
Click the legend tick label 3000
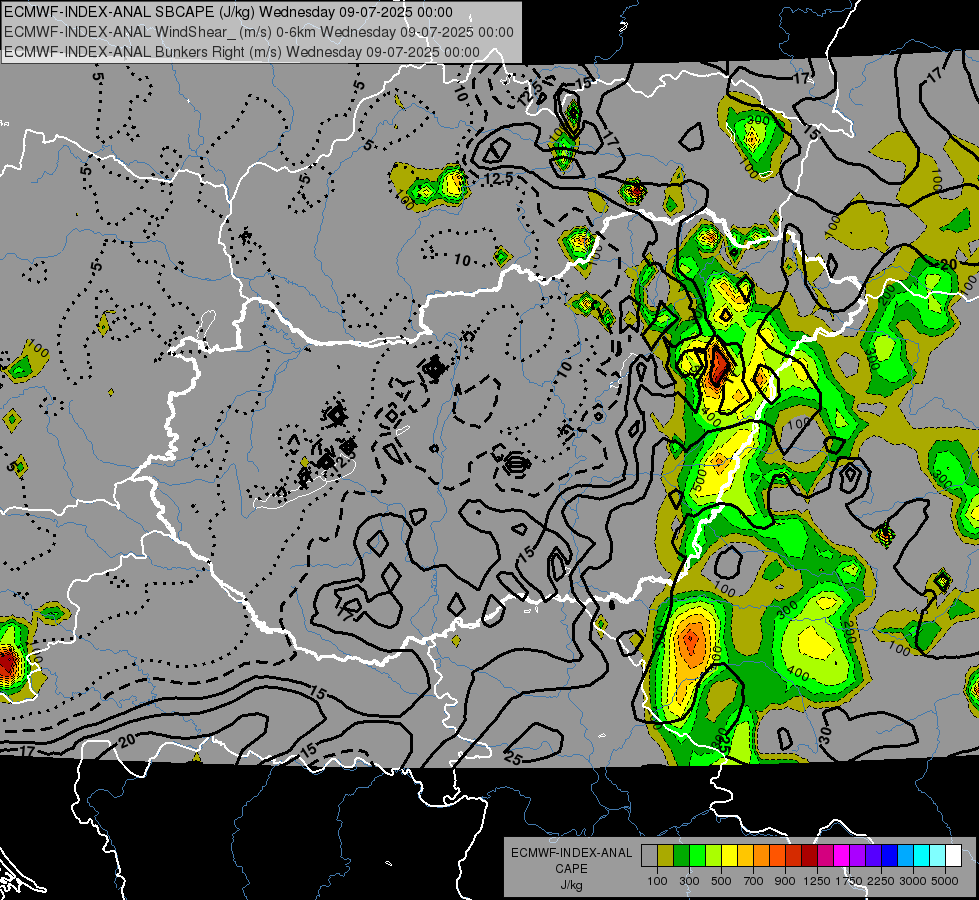[x=913, y=881]
